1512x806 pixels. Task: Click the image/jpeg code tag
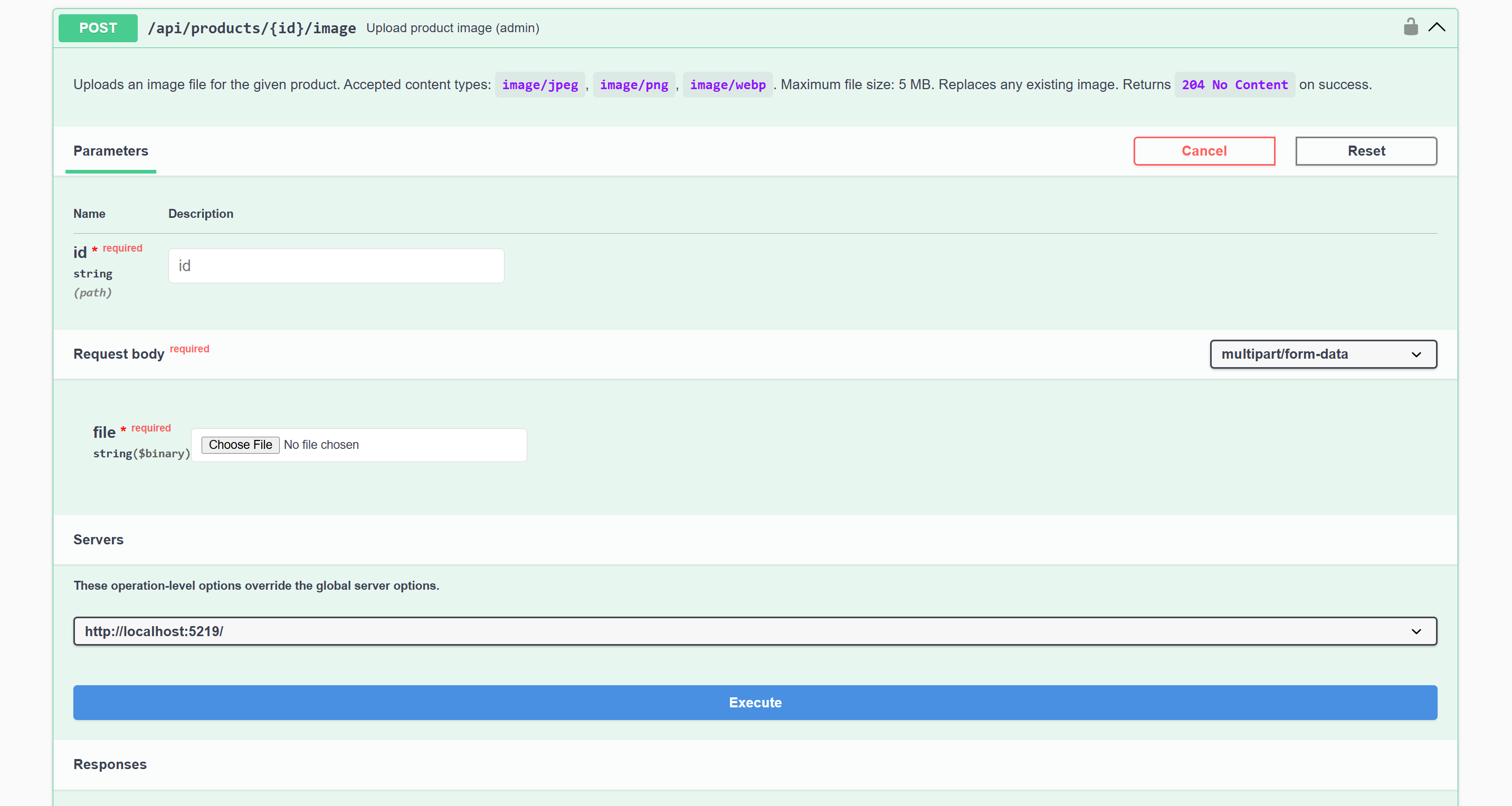click(x=540, y=84)
